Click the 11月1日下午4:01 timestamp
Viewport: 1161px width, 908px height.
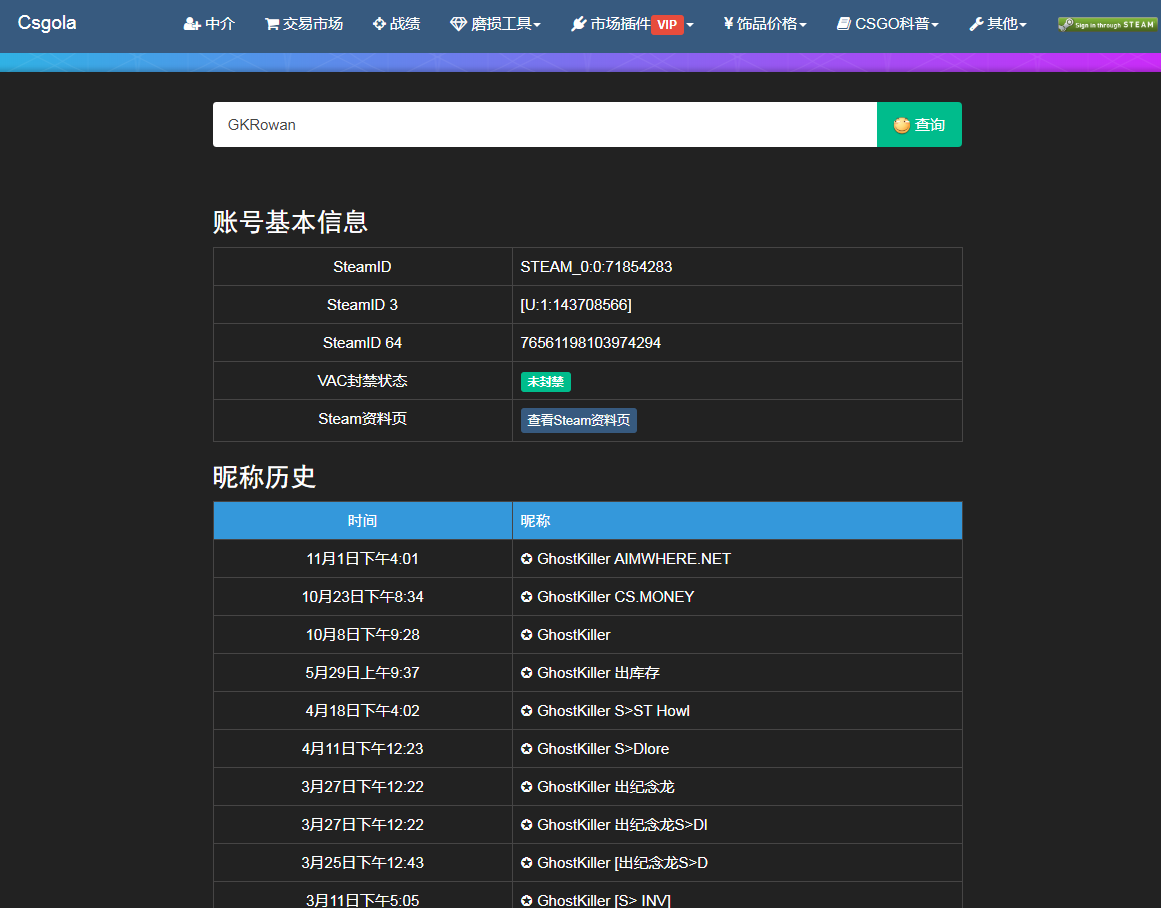[363, 558]
